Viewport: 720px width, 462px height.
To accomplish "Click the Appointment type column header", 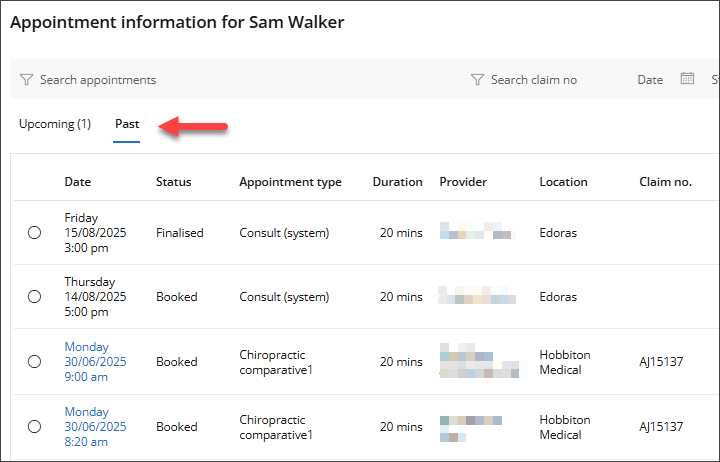I will tap(290, 182).
